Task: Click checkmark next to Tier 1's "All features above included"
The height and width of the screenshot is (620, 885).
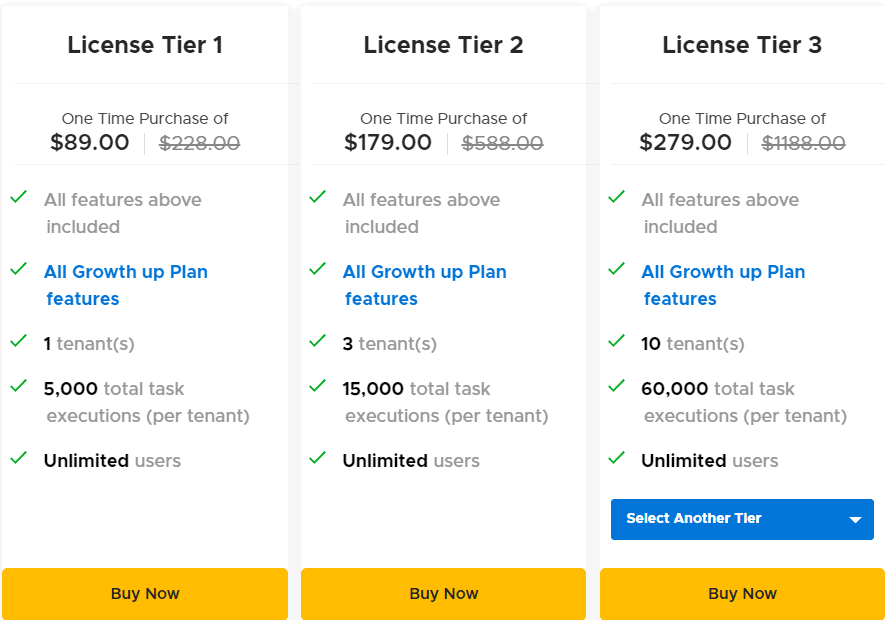Action: [18, 198]
